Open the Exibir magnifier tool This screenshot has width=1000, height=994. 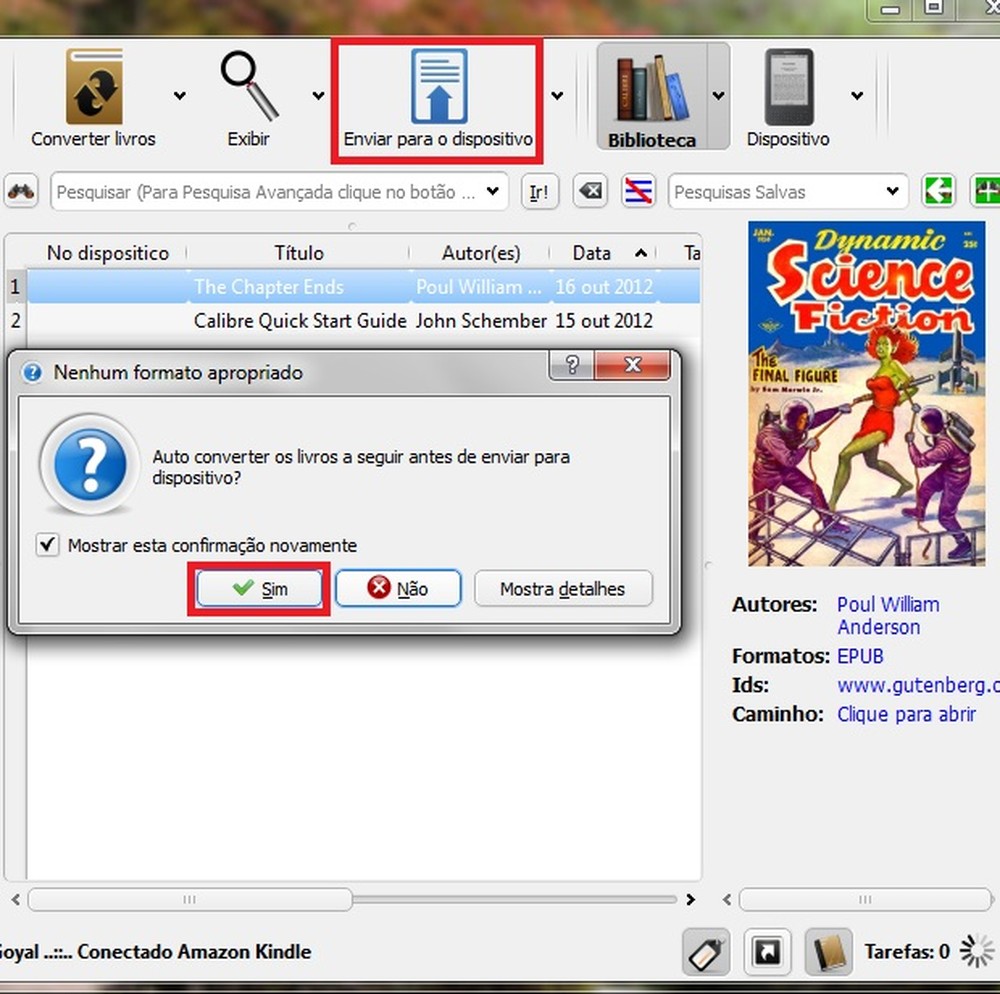click(x=249, y=86)
